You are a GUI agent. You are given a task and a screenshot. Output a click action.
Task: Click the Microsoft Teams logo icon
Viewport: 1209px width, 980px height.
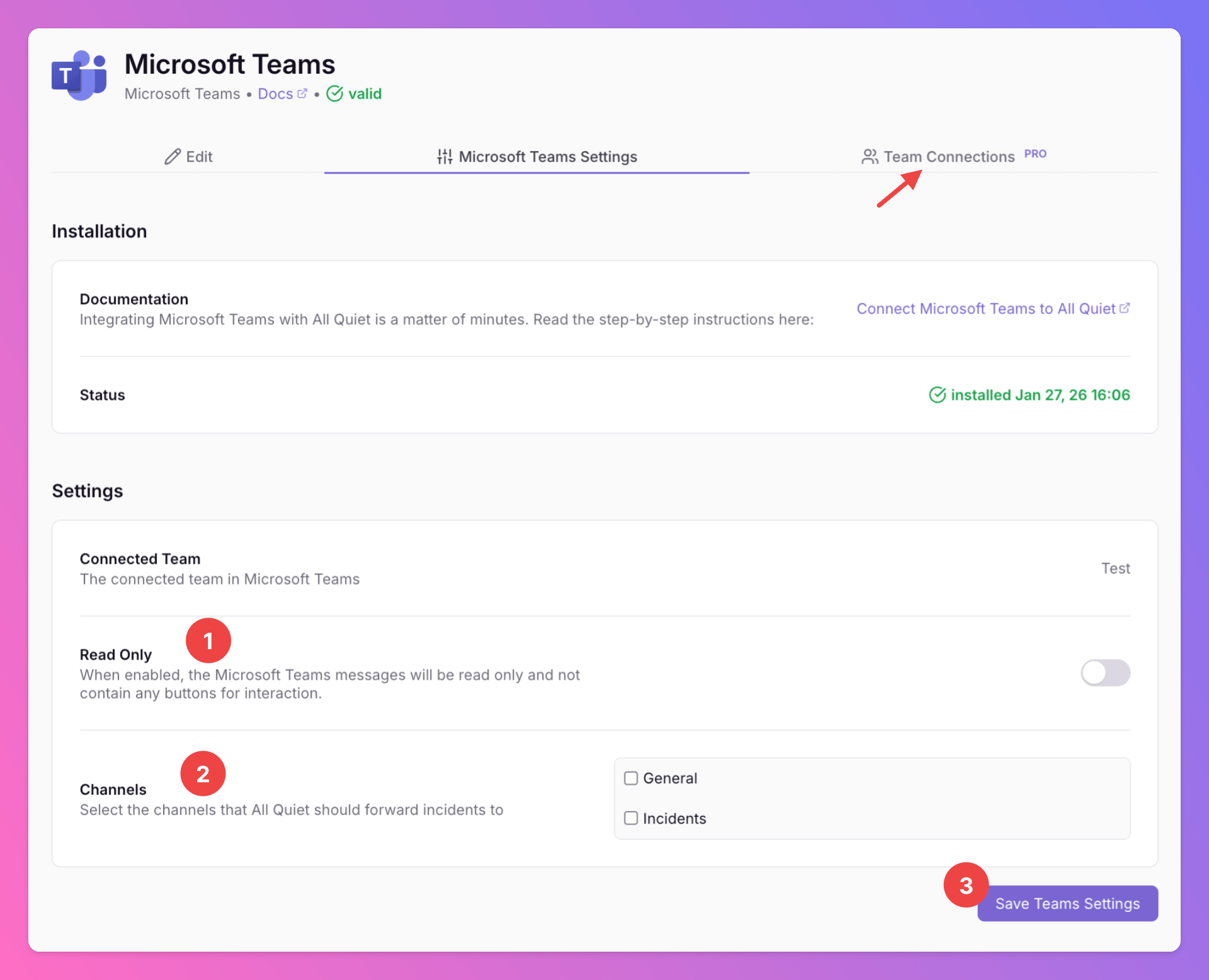79,75
